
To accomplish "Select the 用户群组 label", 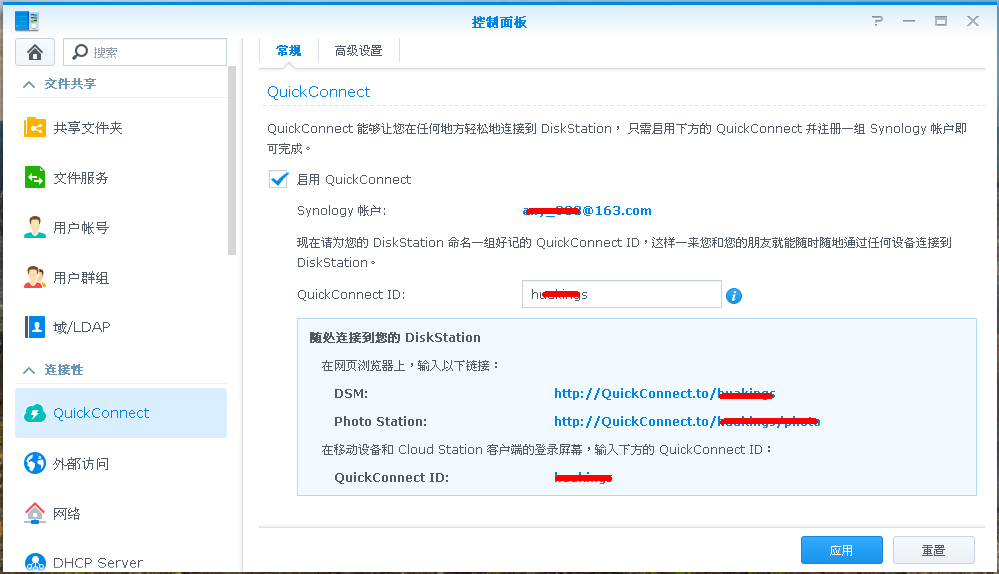I will [x=81, y=278].
